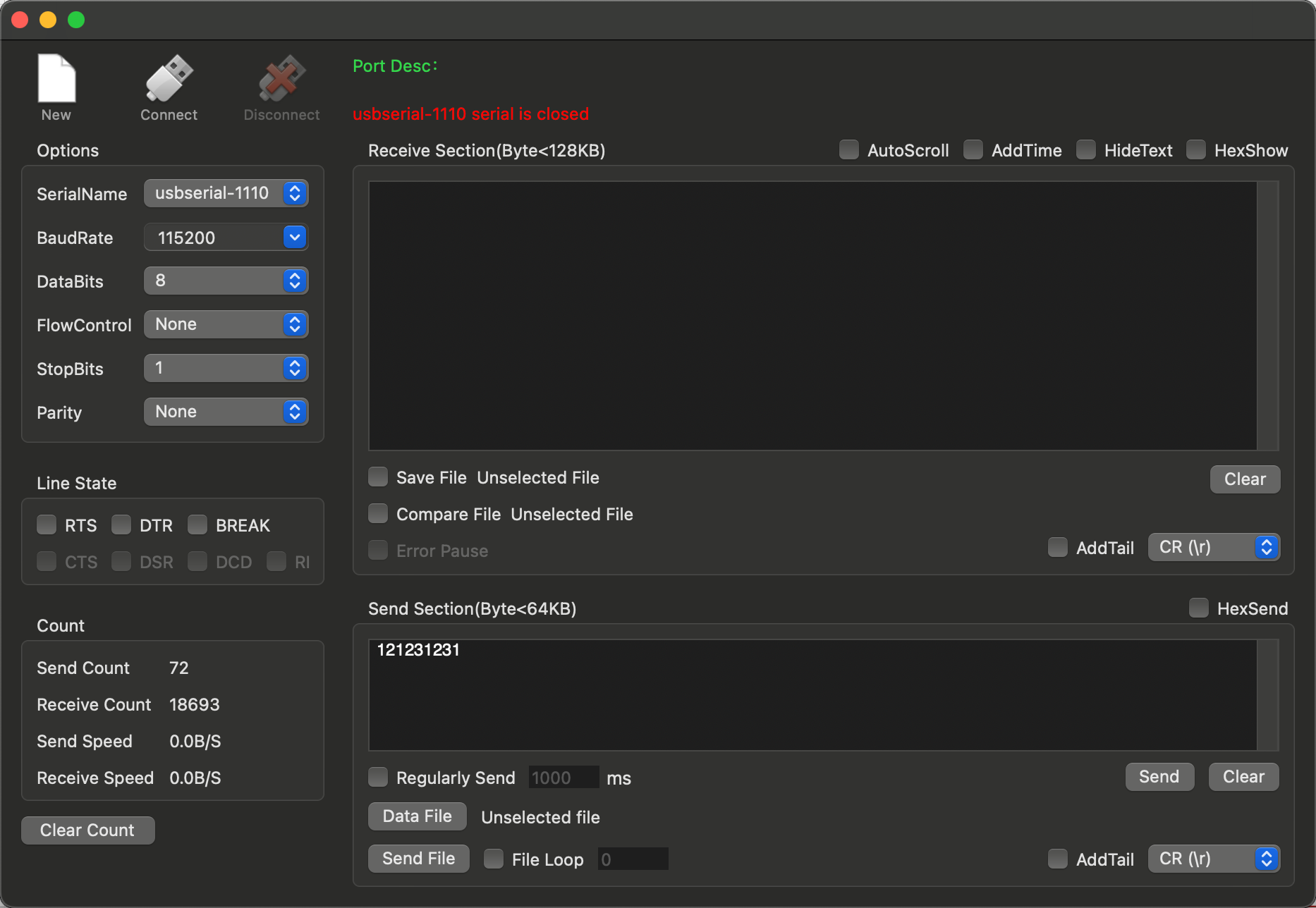Open the FlowControl dropdown
The width and height of the screenshot is (1316, 908).
pos(226,324)
